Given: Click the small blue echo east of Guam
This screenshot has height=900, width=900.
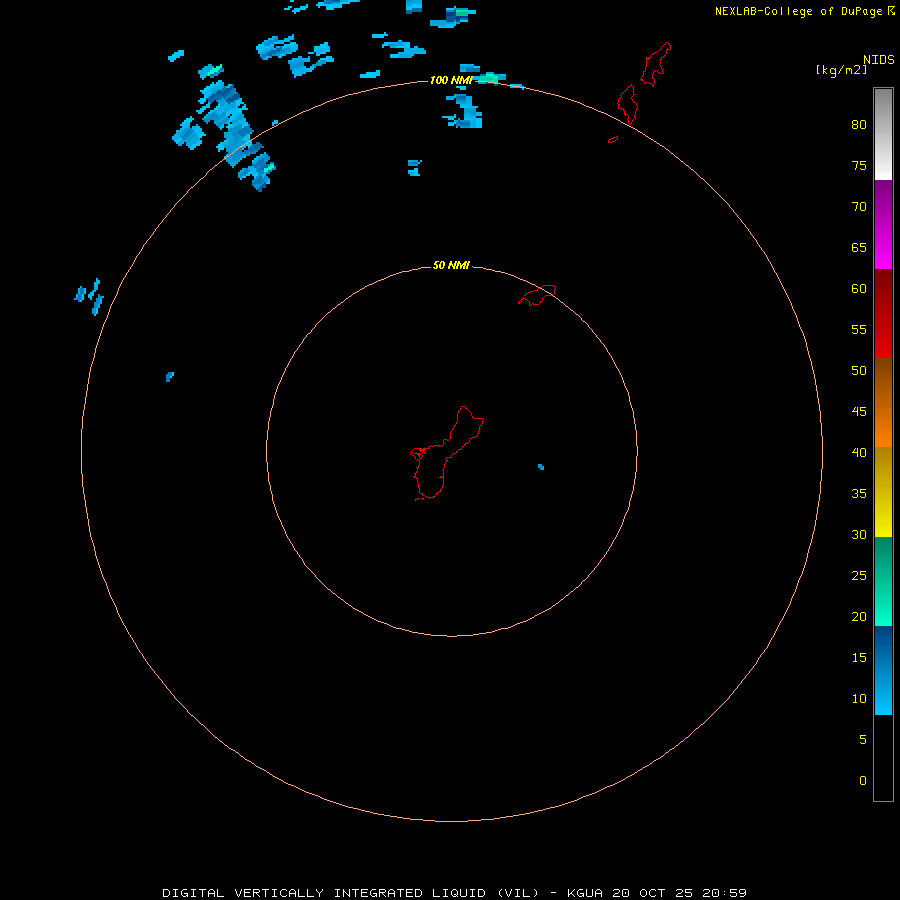Looking at the screenshot, I should pyautogui.click(x=541, y=467).
